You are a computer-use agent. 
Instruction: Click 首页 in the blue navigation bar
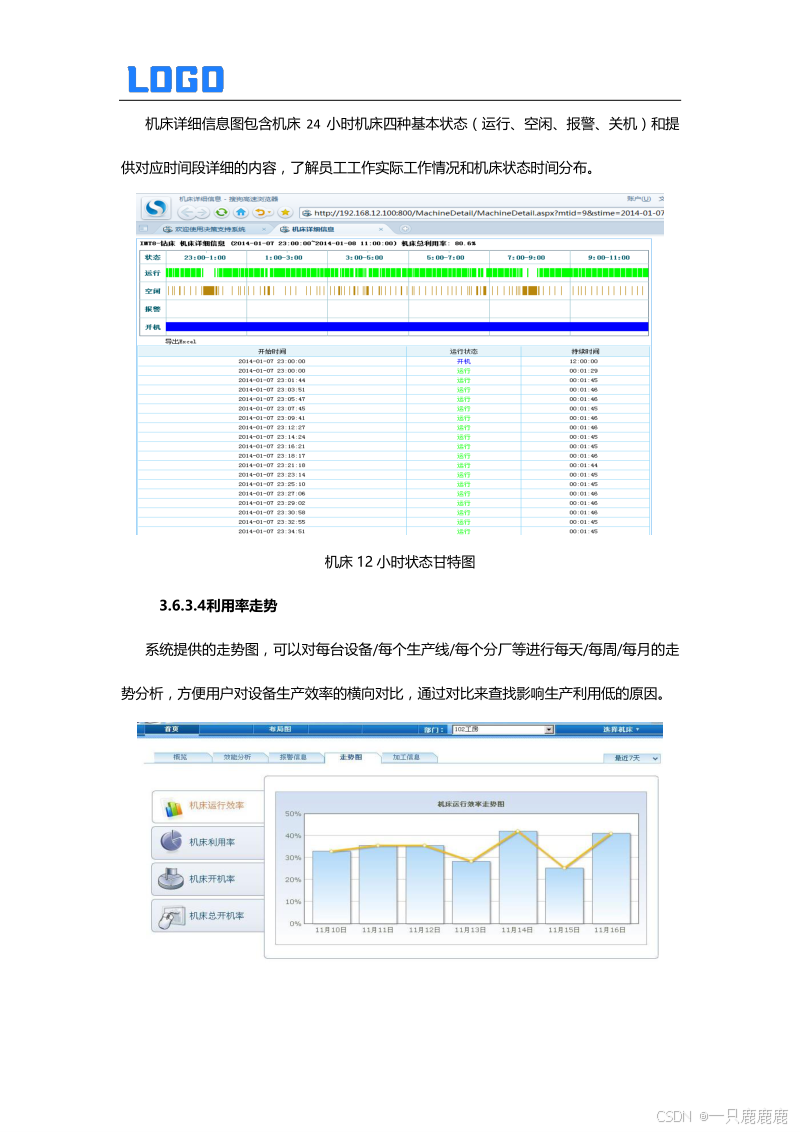[x=171, y=729]
